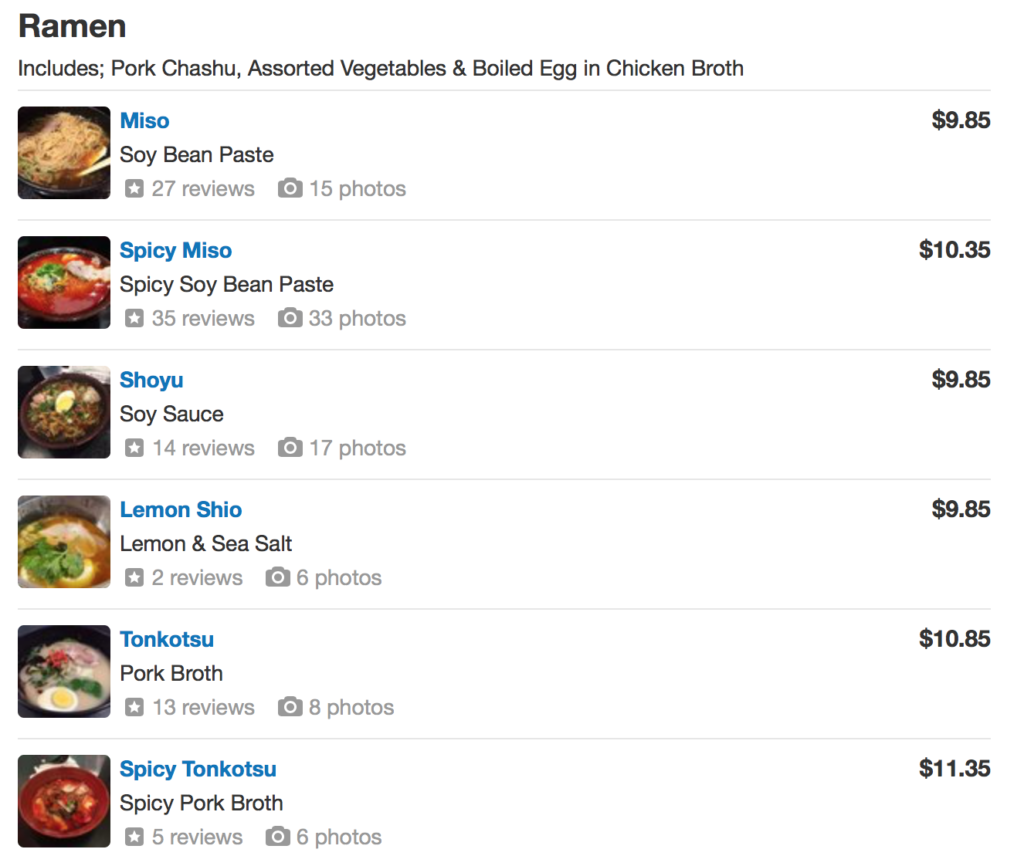View Spicy Tonkotsu's 6 photos

(x=337, y=837)
